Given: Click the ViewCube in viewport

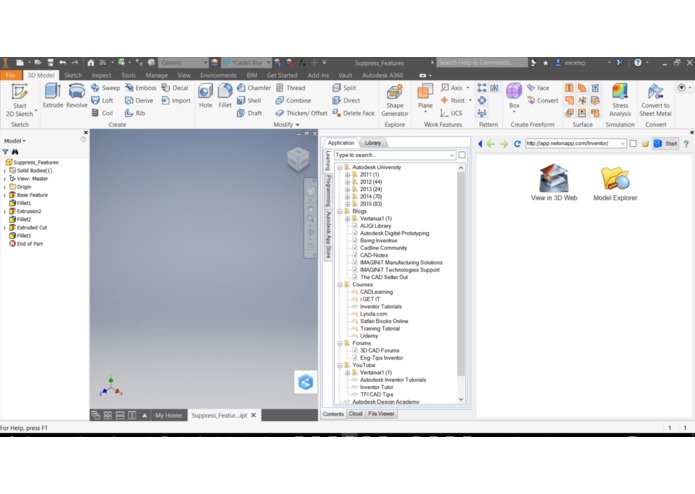Looking at the screenshot, I should 298,158.
